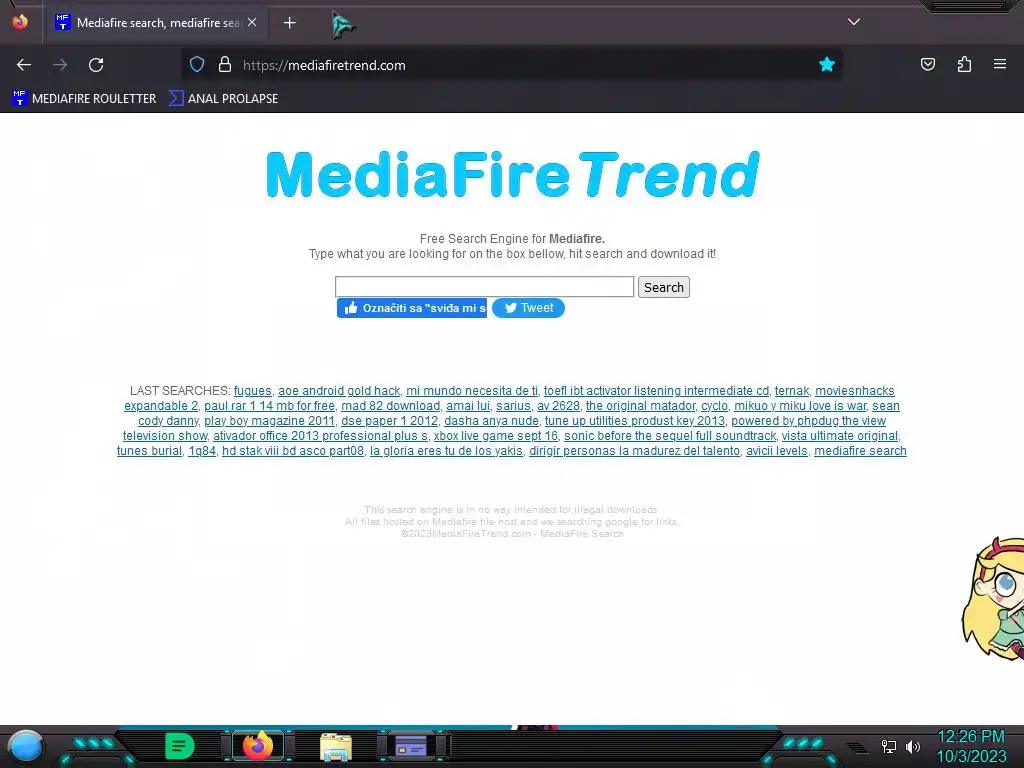The image size is (1024, 768).
Task: Click the Facebook like button
Action: click(x=411, y=308)
